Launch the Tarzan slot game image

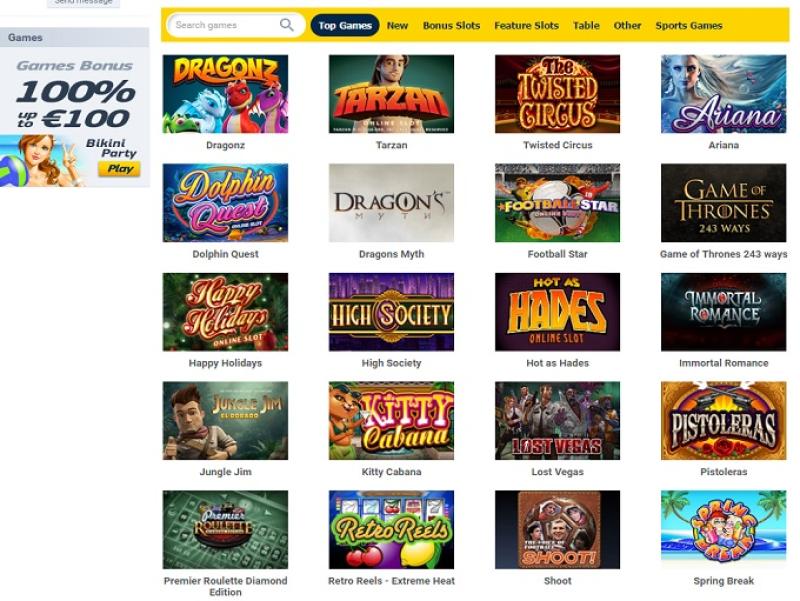click(x=391, y=94)
